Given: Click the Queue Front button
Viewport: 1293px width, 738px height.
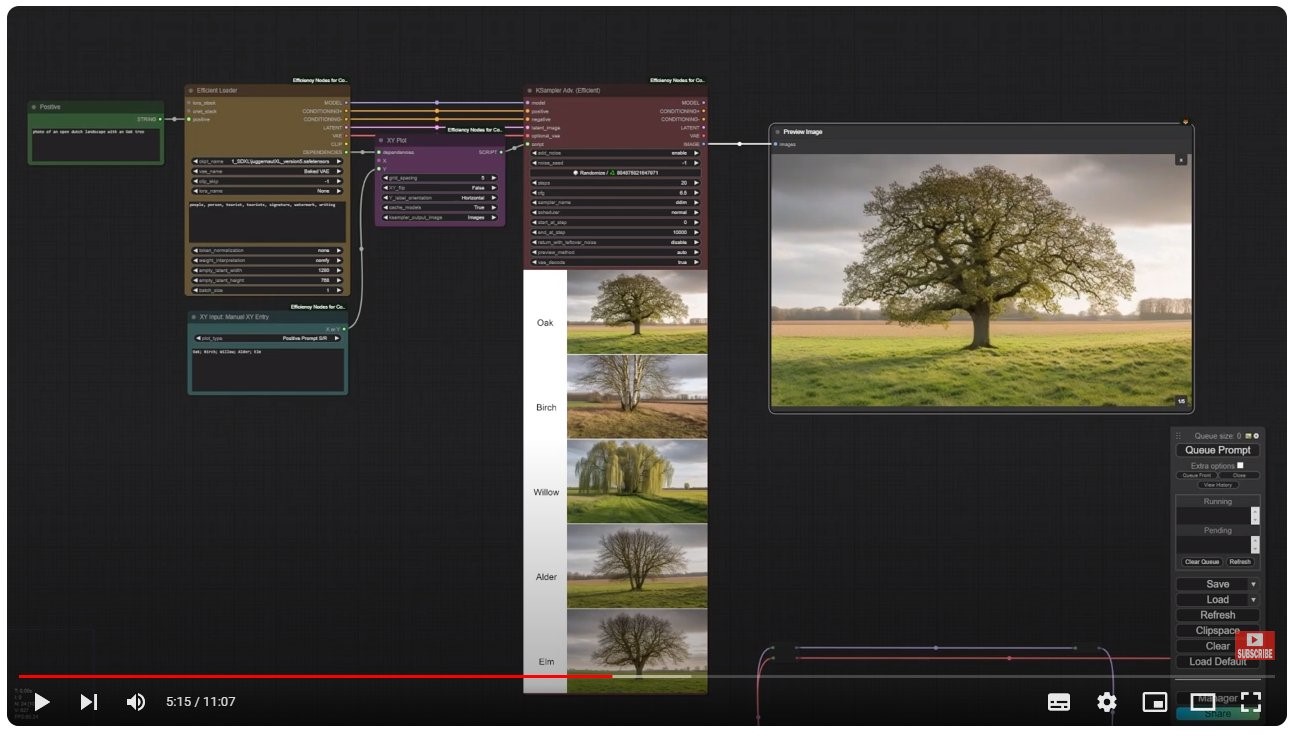Looking at the screenshot, I should (x=1196, y=475).
